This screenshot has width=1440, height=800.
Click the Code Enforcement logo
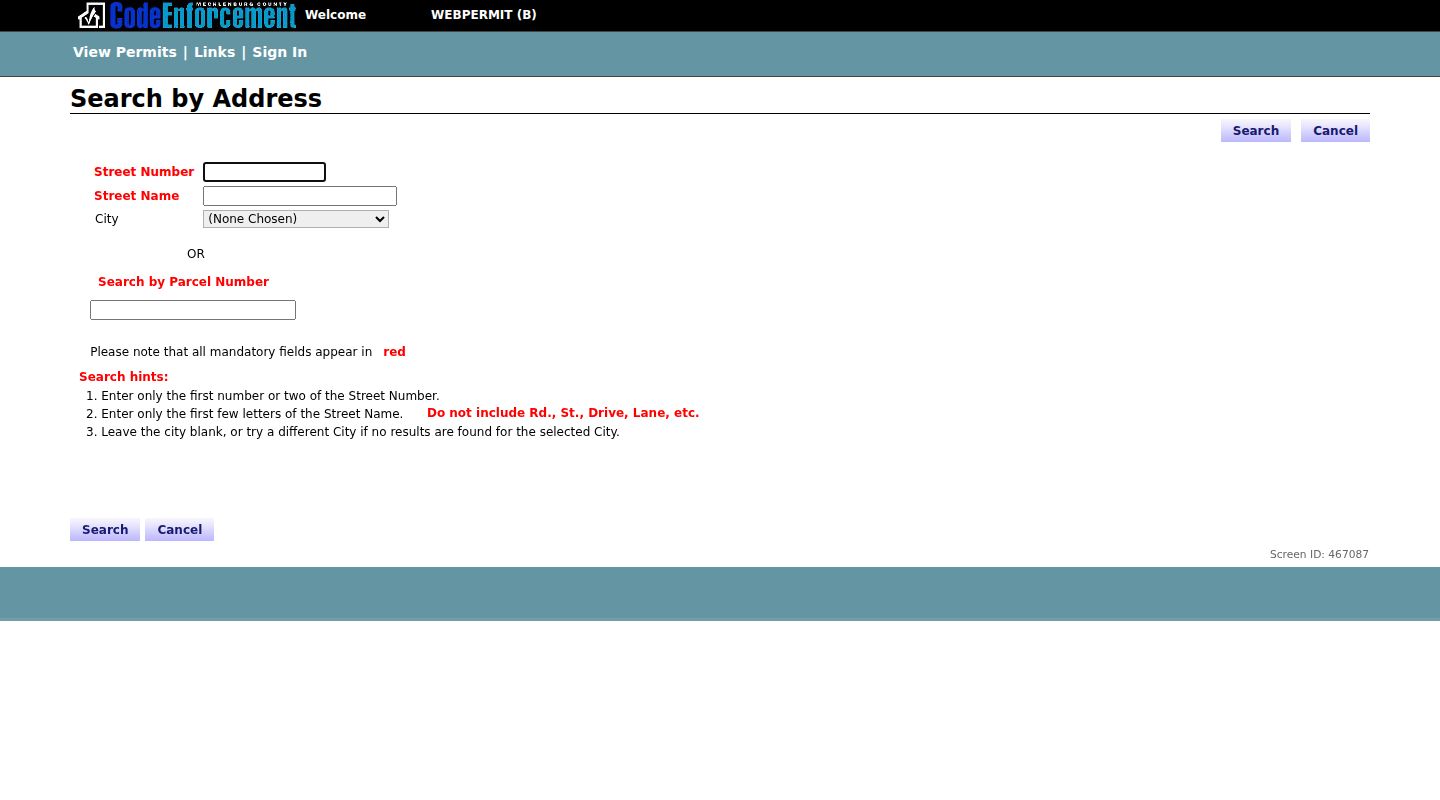187,15
